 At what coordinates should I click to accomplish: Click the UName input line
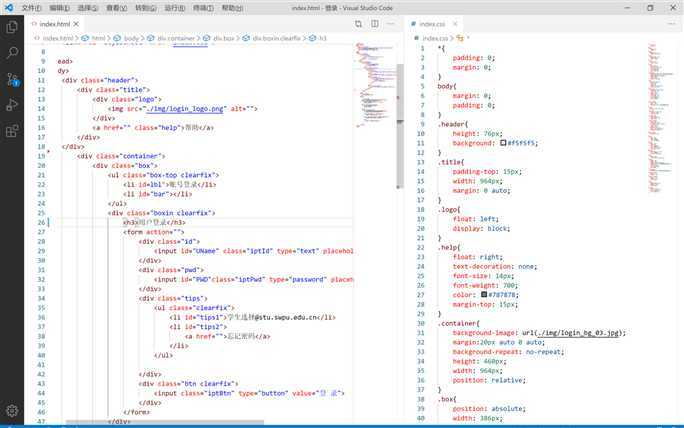coord(253,251)
